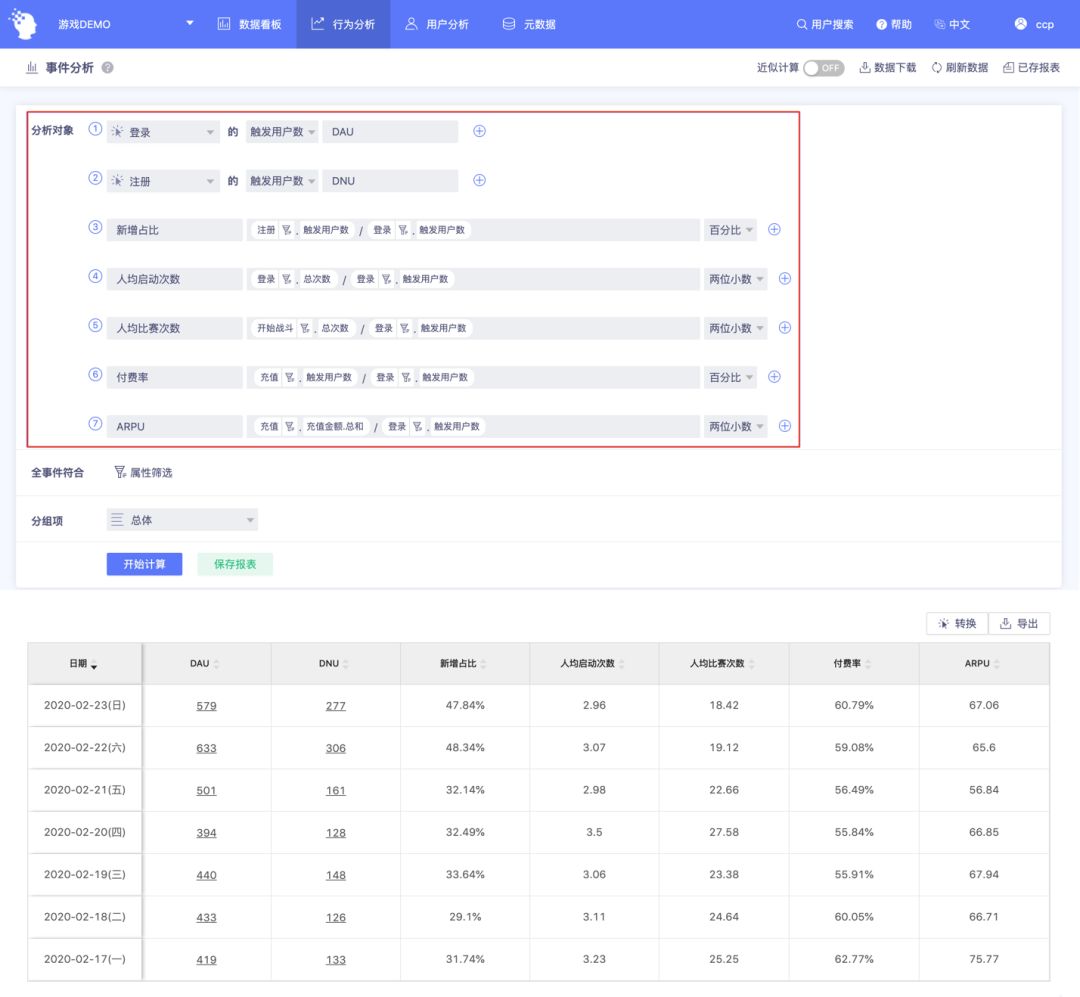Open DNU value 161 link
The width and height of the screenshot is (1080, 997).
tap(335, 790)
